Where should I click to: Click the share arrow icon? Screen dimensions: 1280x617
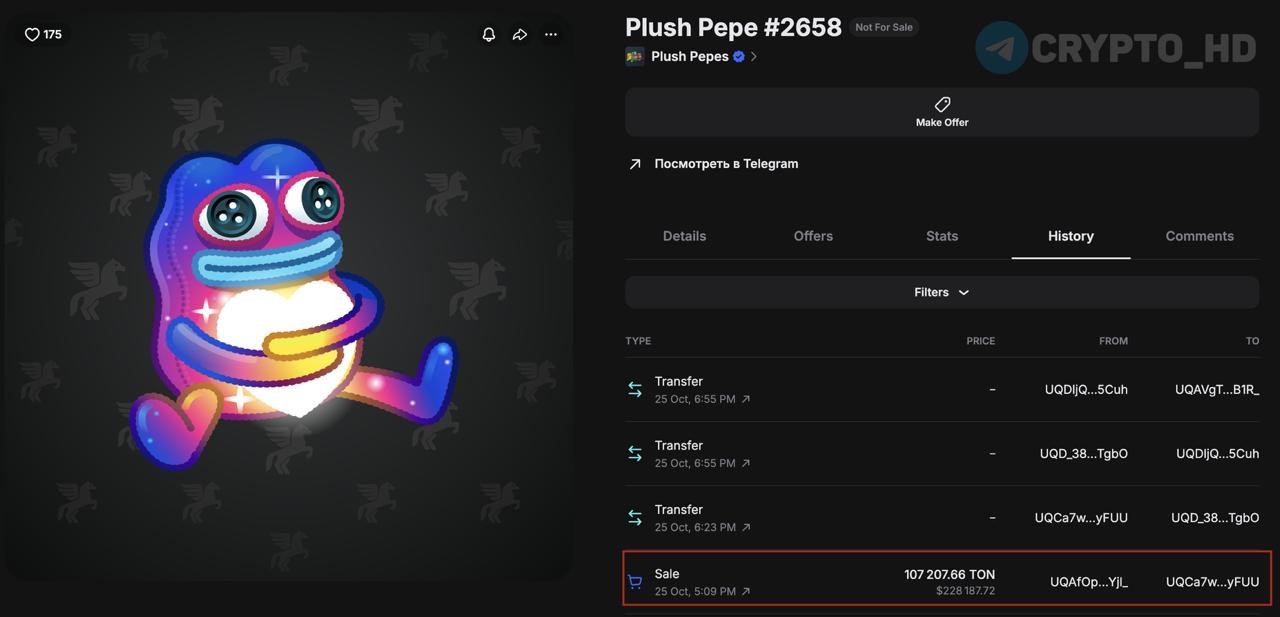(x=520, y=35)
